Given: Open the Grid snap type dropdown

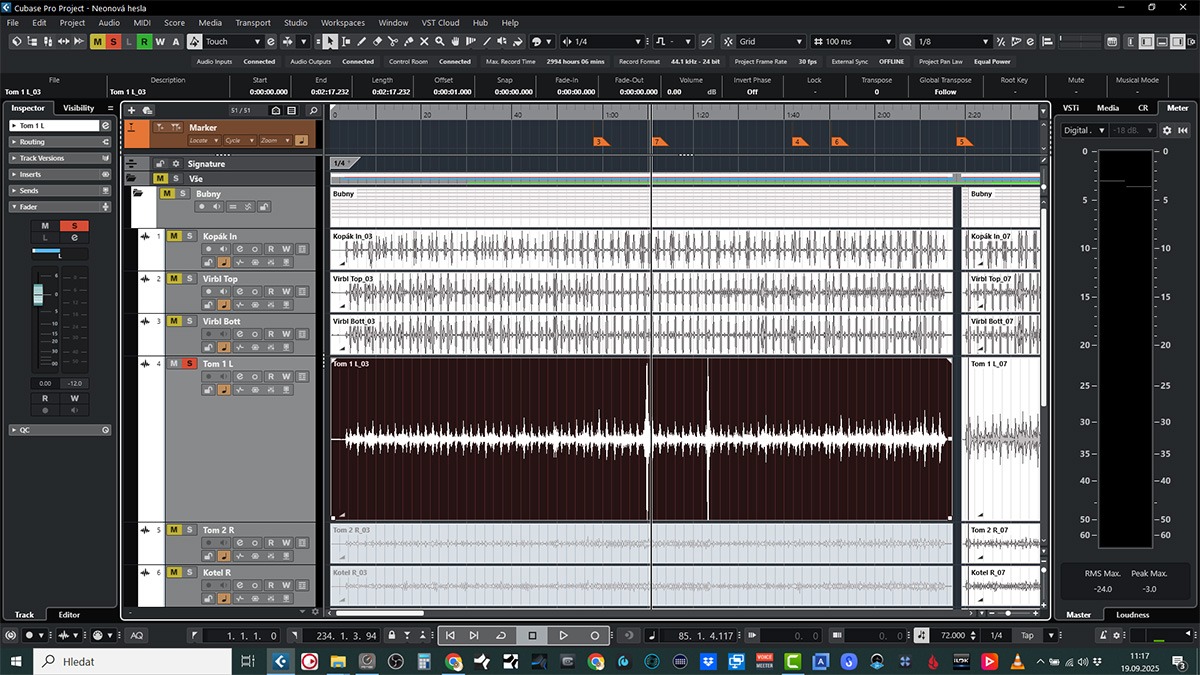Looking at the screenshot, I should pos(770,42).
